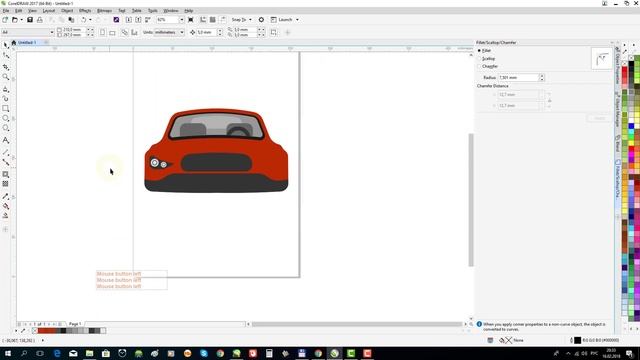This screenshot has height=360, width=640.
Task: Select the Color Eyedropper tool
Action: 6,196
